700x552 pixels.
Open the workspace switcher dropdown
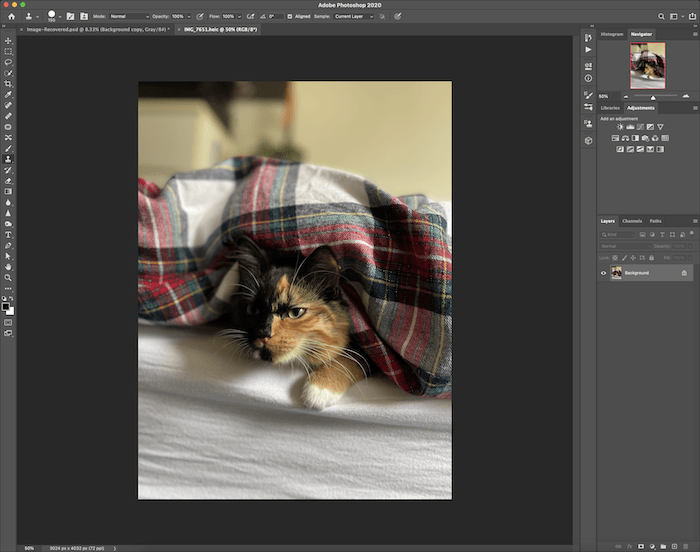[676, 17]
